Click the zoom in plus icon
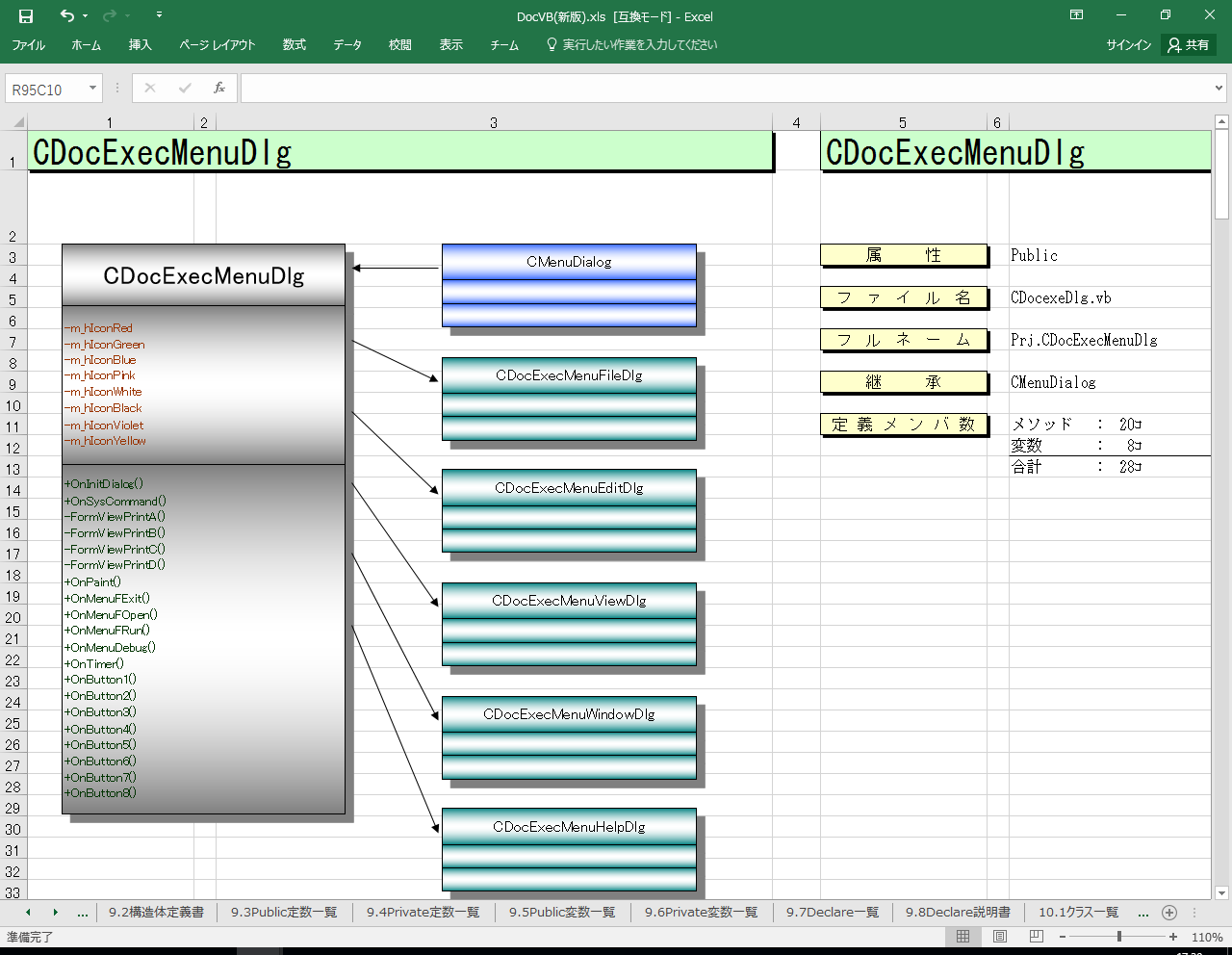Image resolution: width=1232 pixels, height=955 pixels. pos(1173,937)
